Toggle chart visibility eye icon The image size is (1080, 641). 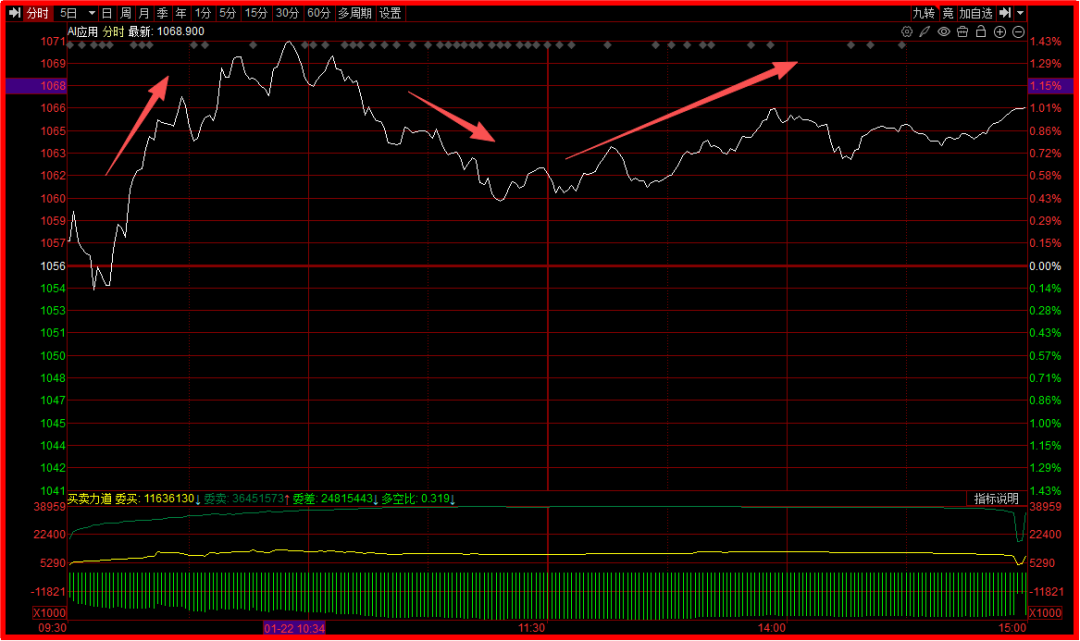pyautogui.click(x=943, y=32)
